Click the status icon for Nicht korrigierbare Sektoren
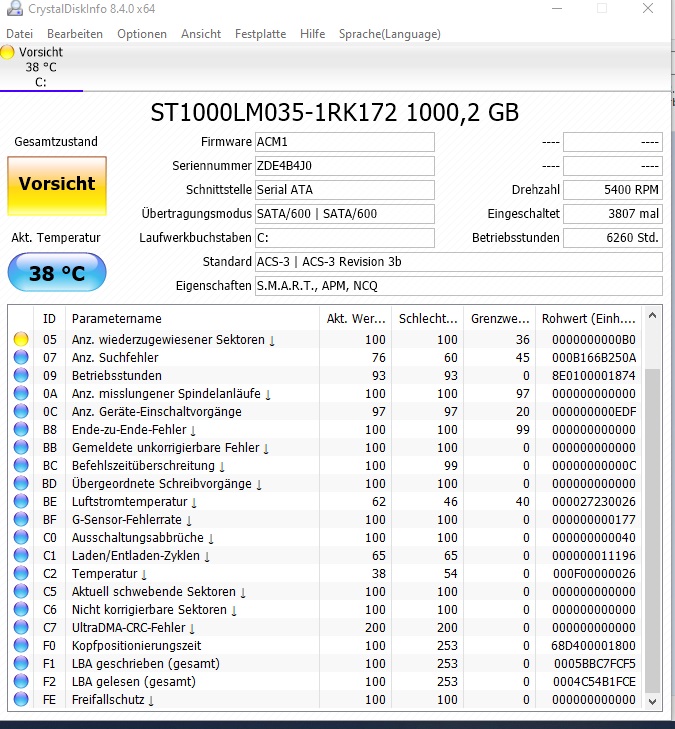The width and height of the screenshot is (675, 729). click(21, 610)
